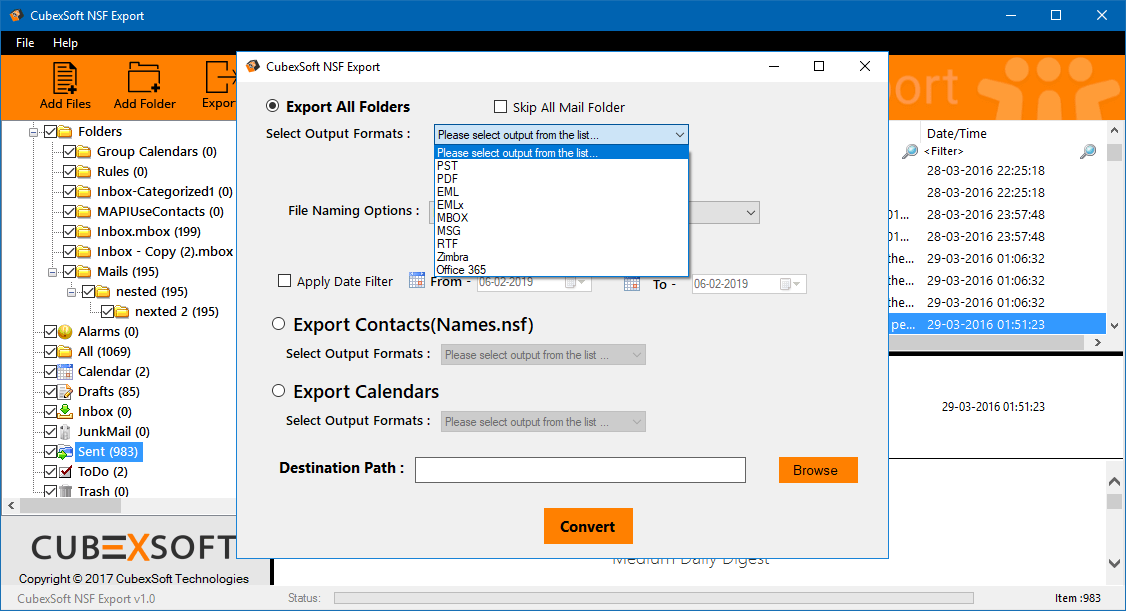Select the All (1069) folder icon
The height and width of the screenshot is (611, 1126).
pyautogui.click(x=65, y=352)
